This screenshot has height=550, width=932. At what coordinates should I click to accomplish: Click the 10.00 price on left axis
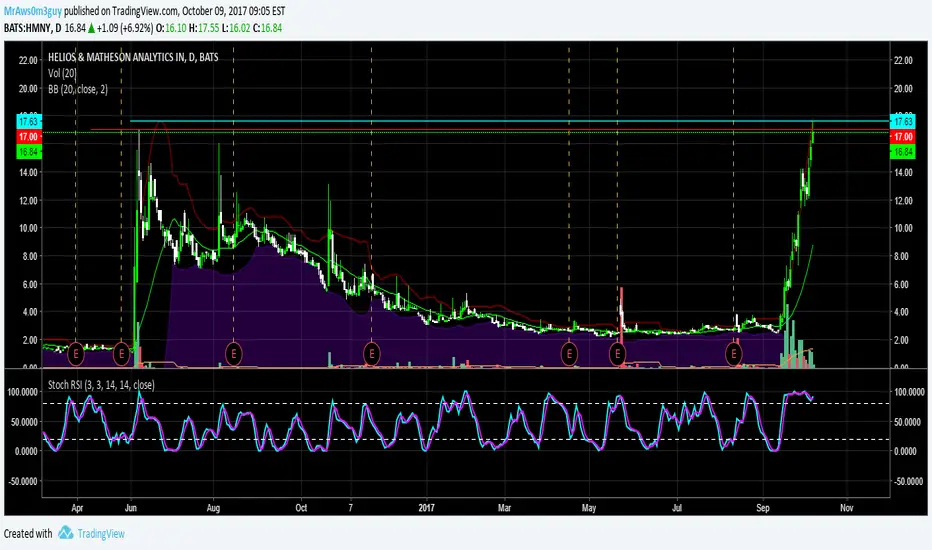pos(29,228)
